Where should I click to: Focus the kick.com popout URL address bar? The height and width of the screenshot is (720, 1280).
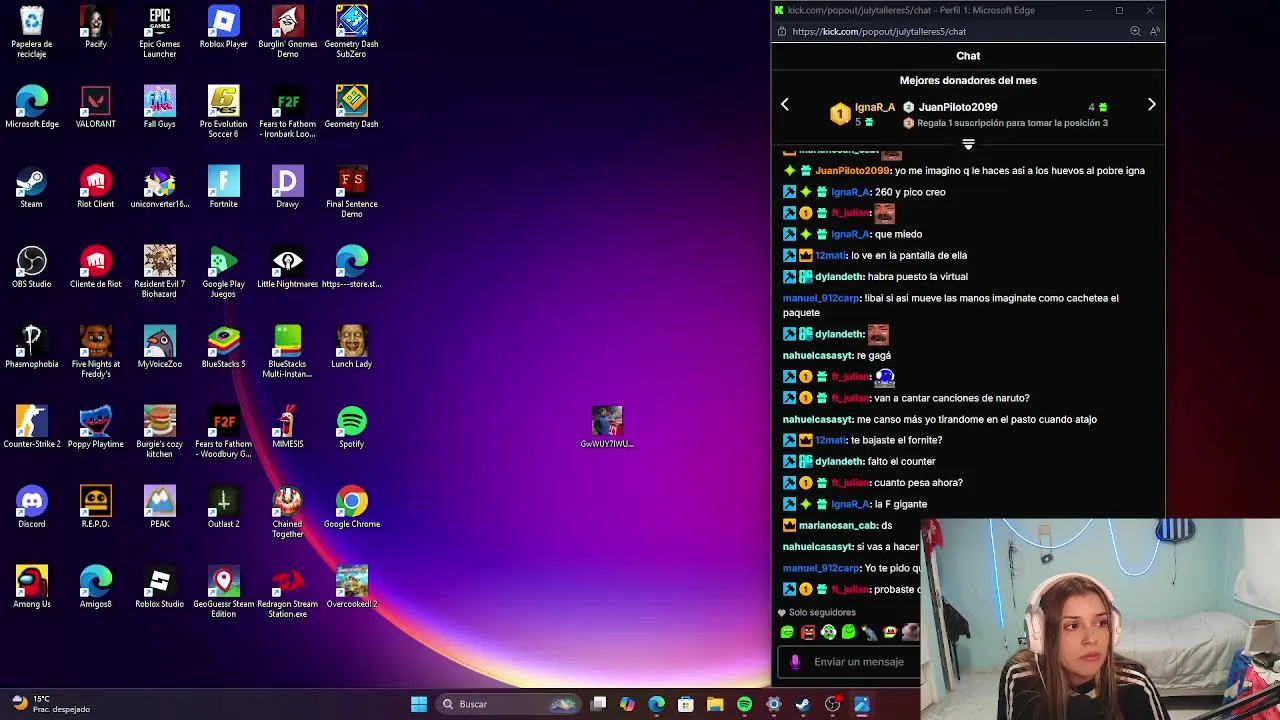[x=879, y=31]
